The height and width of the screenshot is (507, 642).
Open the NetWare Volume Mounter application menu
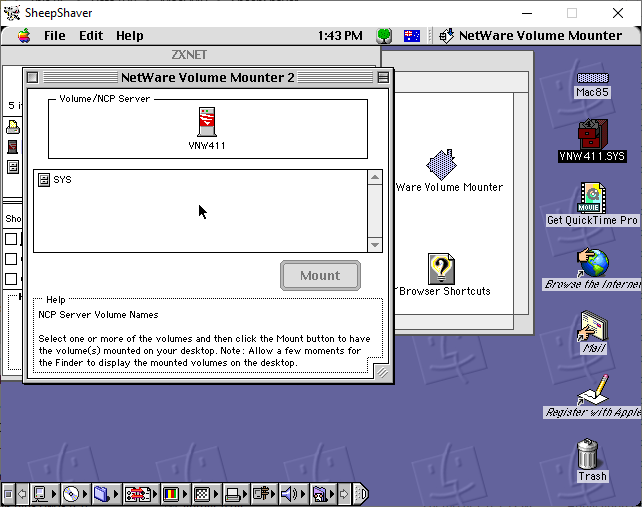531,36
